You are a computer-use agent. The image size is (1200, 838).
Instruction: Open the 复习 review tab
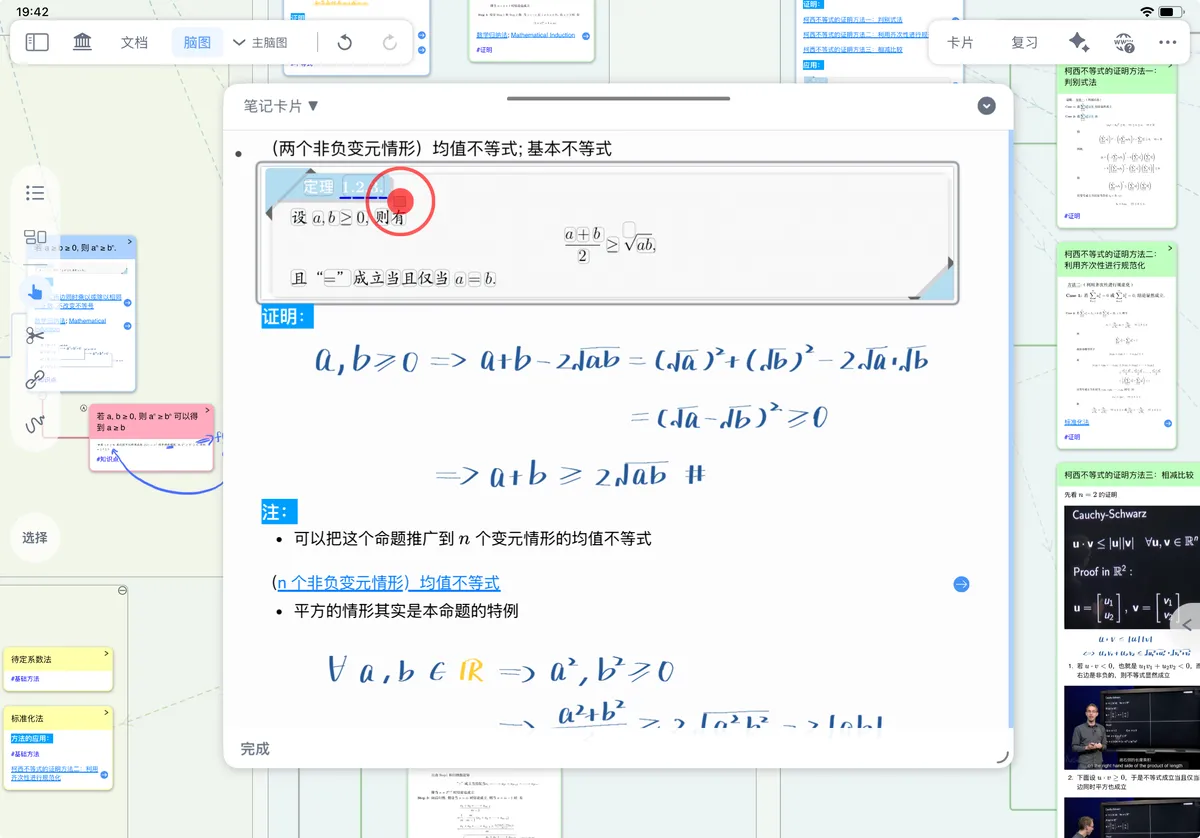point(1025,43)
